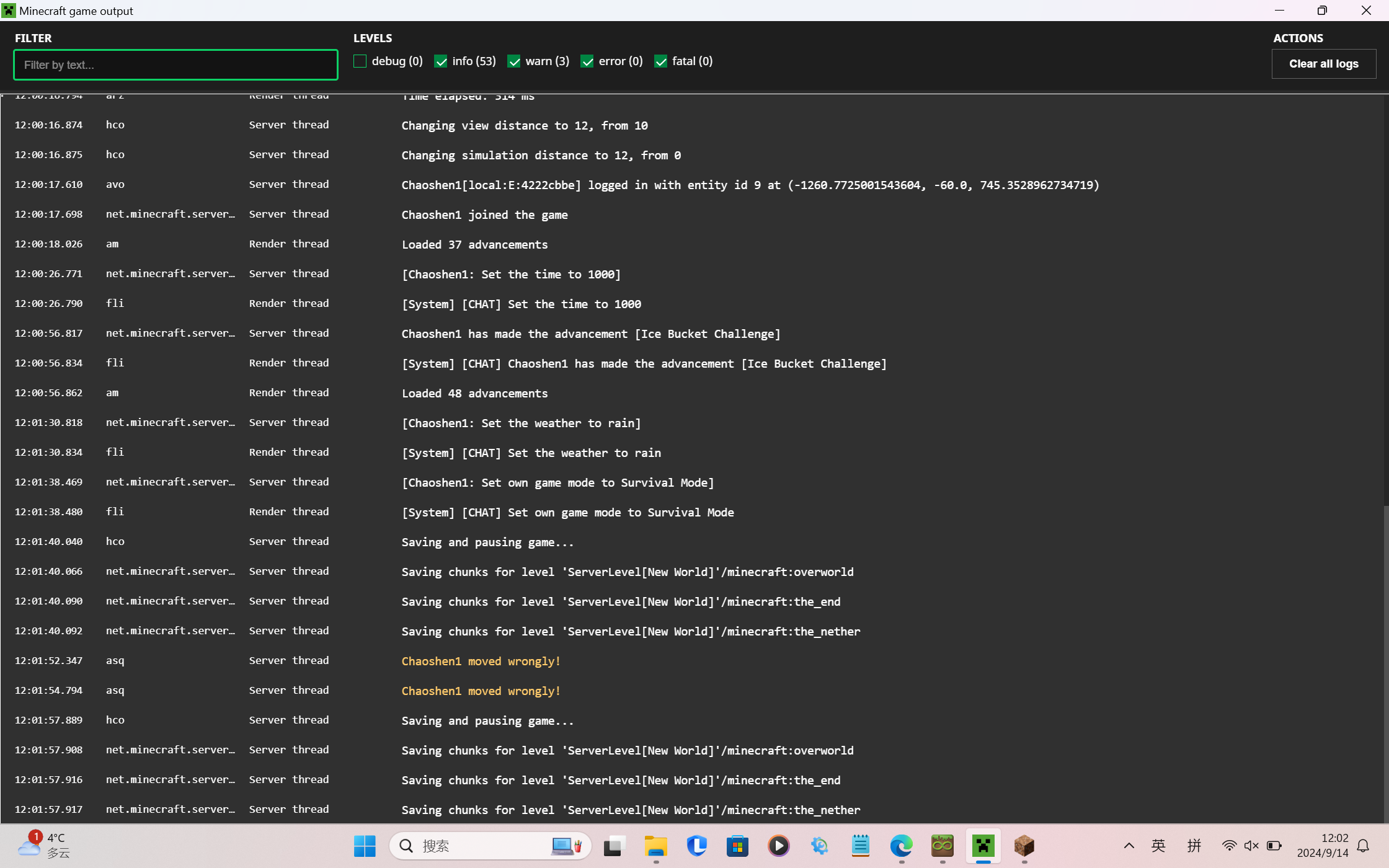Uncheck the info level checkbox
Screen dimensions: 1389x868
441,61
